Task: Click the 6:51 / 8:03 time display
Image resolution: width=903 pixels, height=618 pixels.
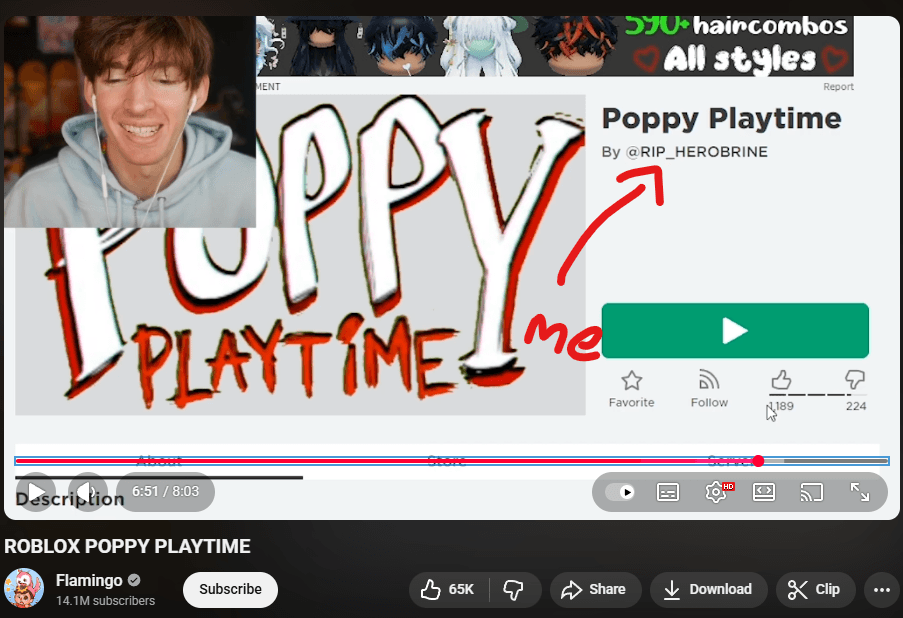Action: (x=166, y=492)
